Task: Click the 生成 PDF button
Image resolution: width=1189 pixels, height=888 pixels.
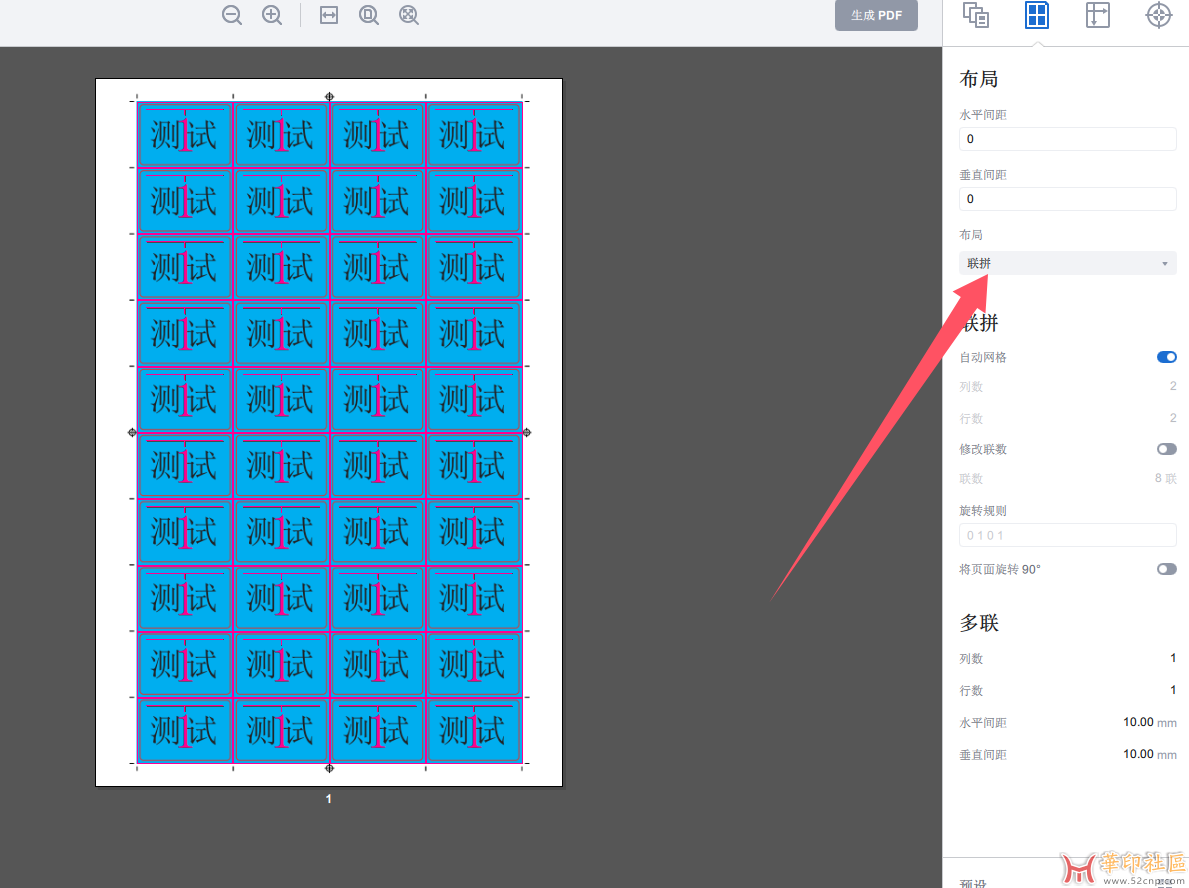Action: (x=876, y=15)
